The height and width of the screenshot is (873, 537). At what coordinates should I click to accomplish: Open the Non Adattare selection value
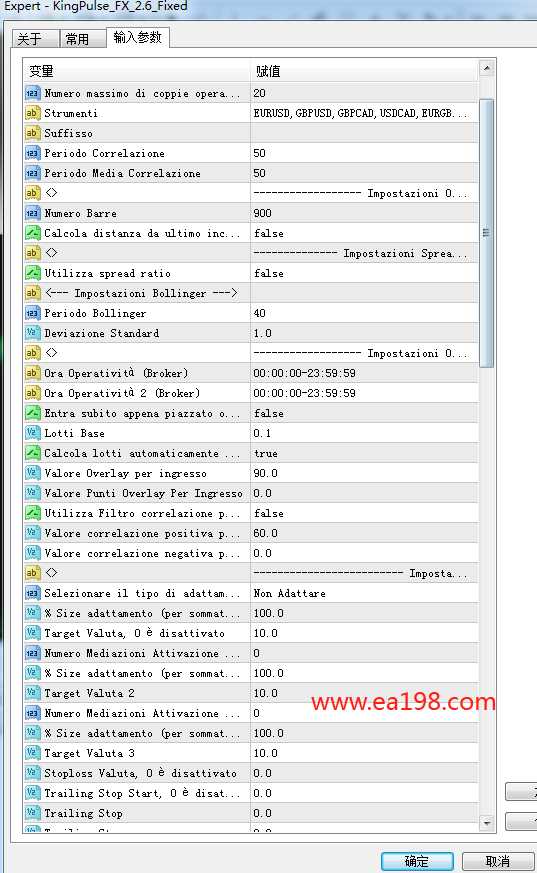[x=364, y=594]
